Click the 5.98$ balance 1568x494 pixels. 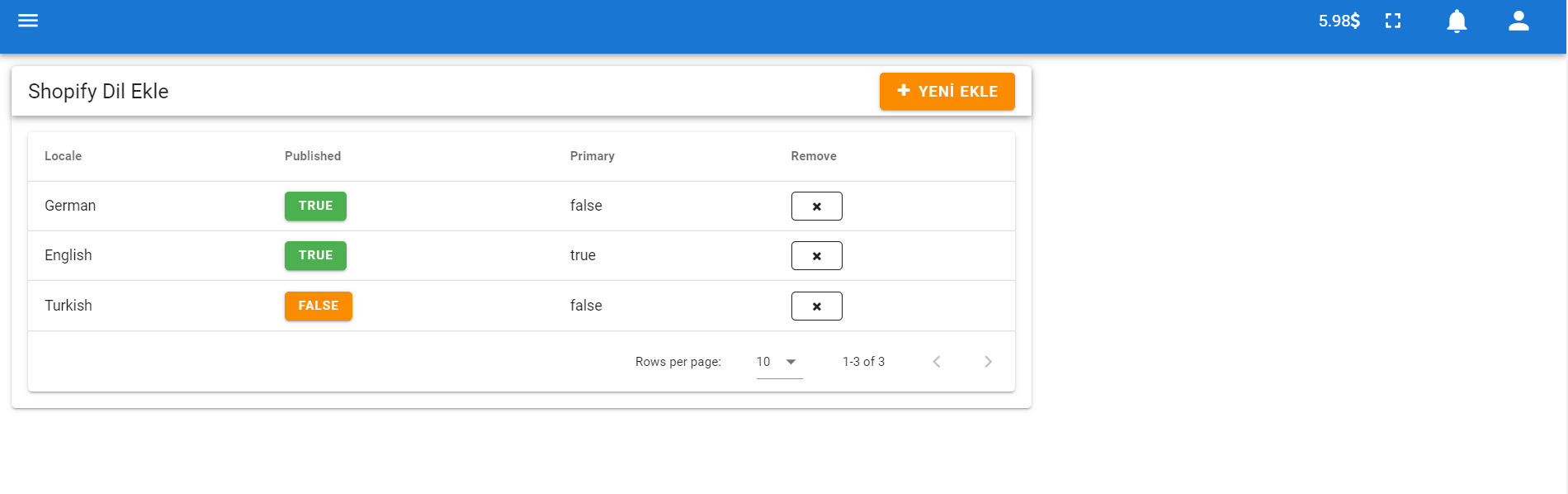click(x=1339, y=21)
